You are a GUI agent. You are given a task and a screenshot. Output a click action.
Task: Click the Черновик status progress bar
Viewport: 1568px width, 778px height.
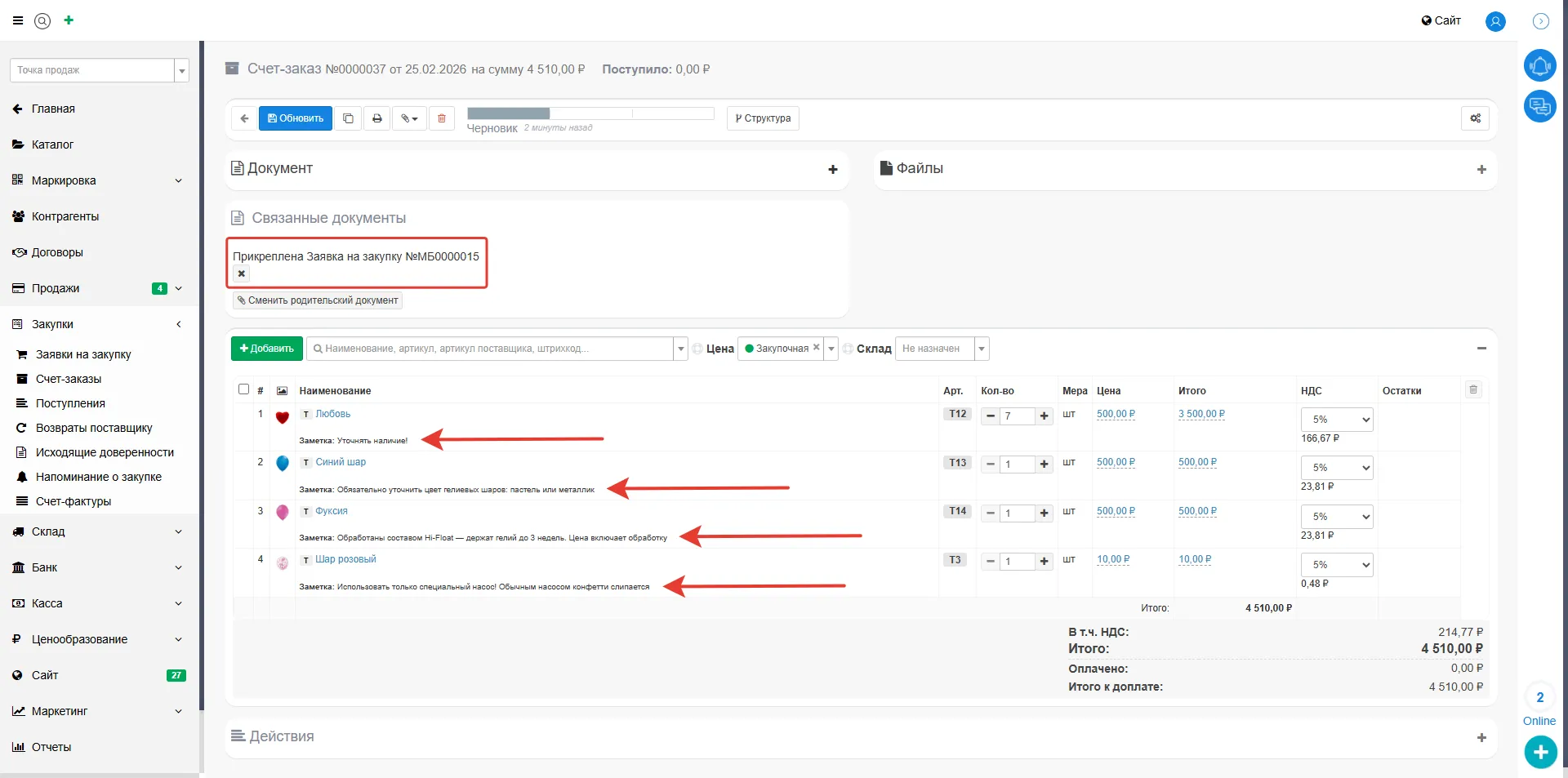[x=590, y=113]
